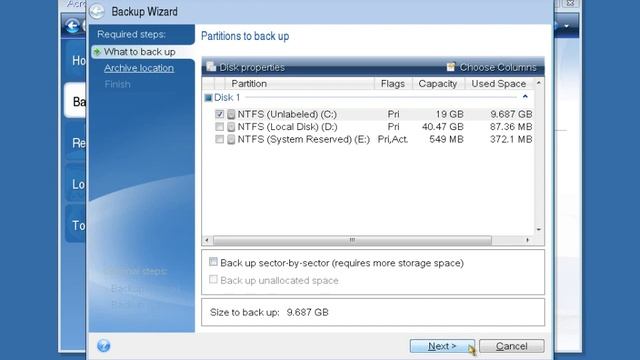
Task: Enable Back up sector-by-sector option
Action: coord(213,262)
